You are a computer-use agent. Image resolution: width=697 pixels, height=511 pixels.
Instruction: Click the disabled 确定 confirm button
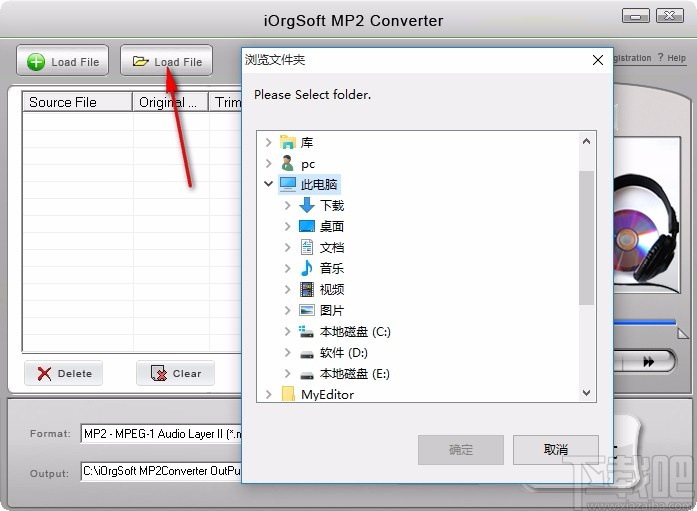461,450
